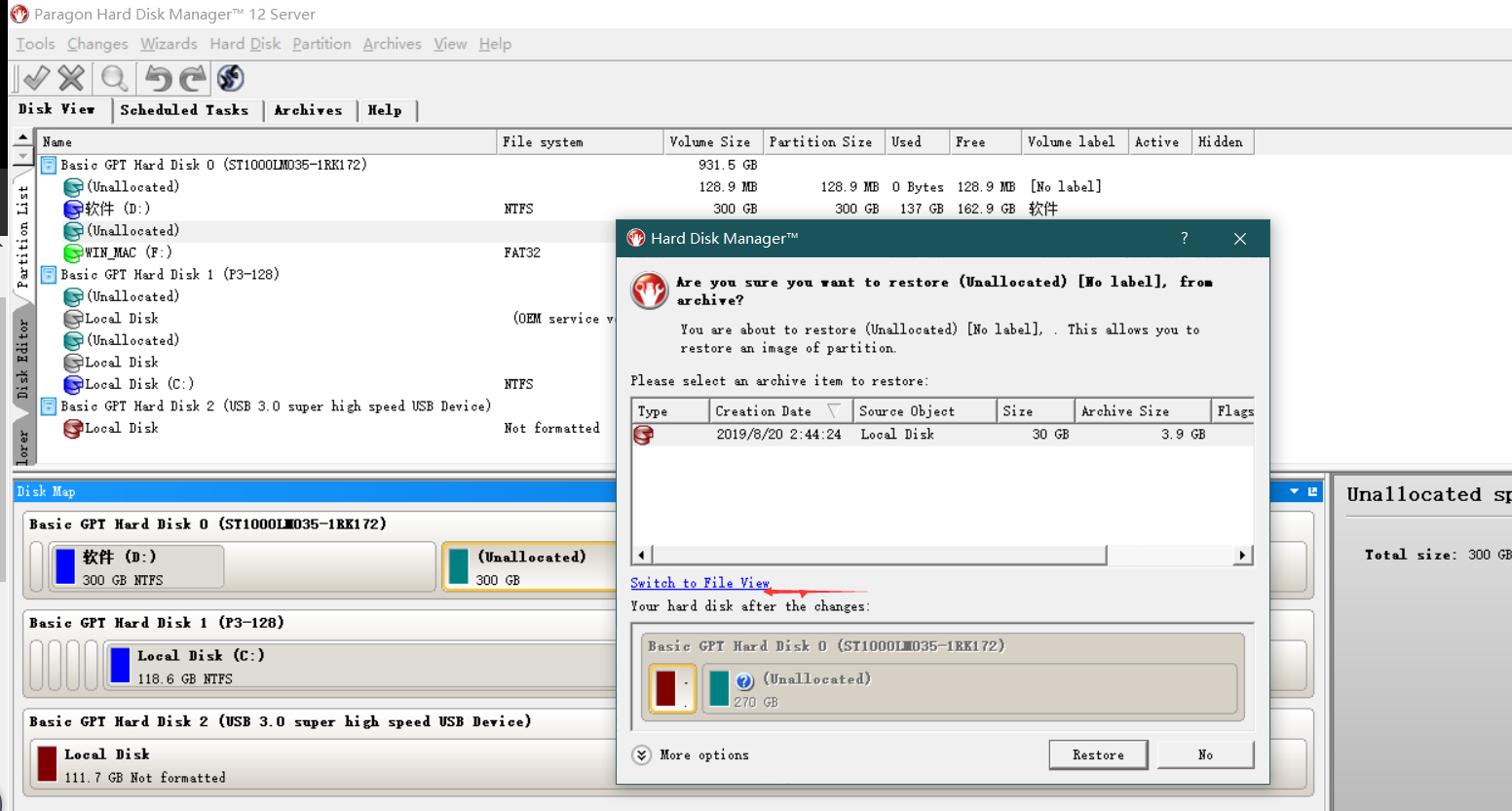
Task: Apply pending changes with the checkmark icon
Action: pos(37,78)
